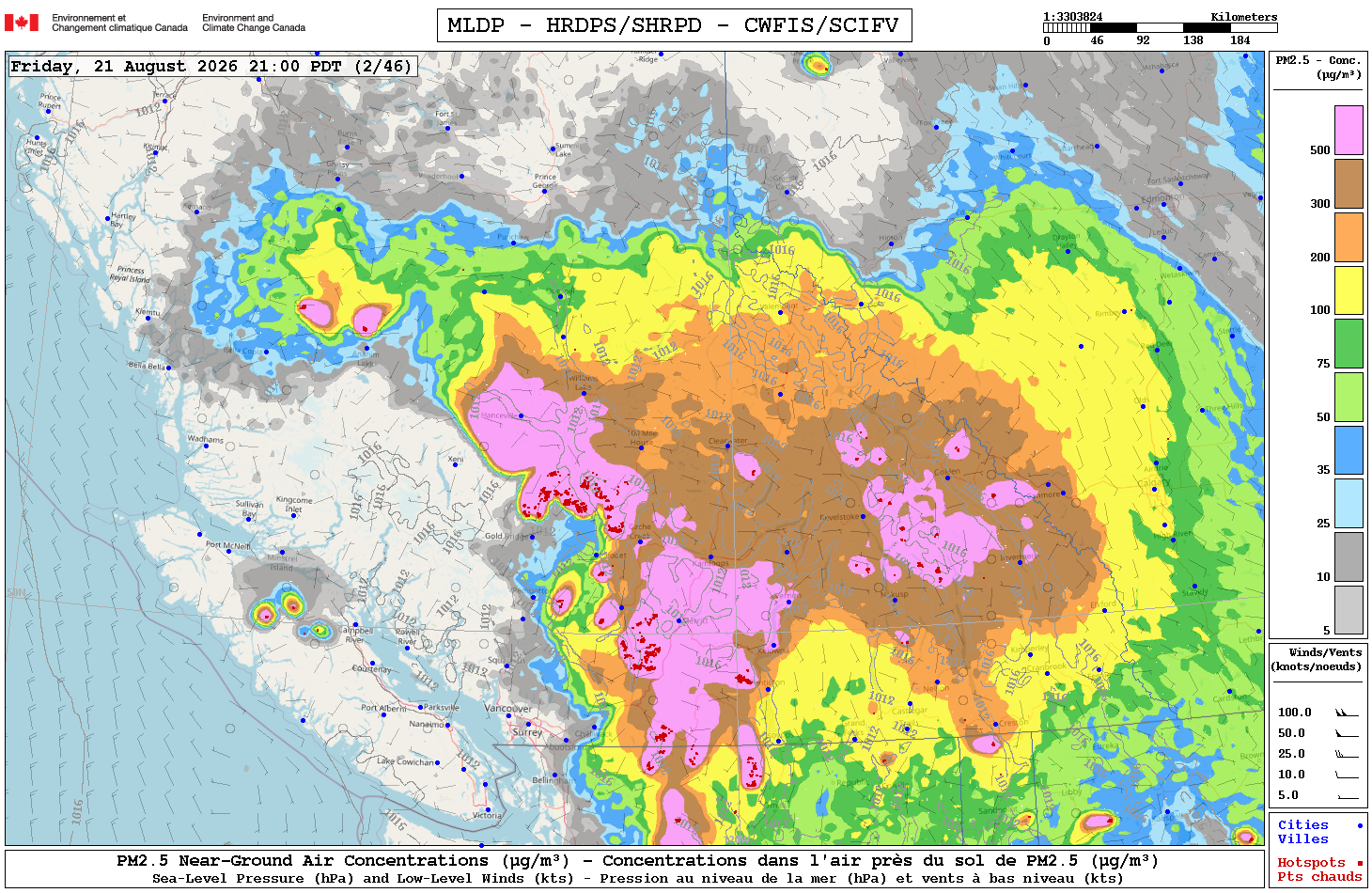Click the 100.0 knot wind barb symbol

tap(1347, 713)
